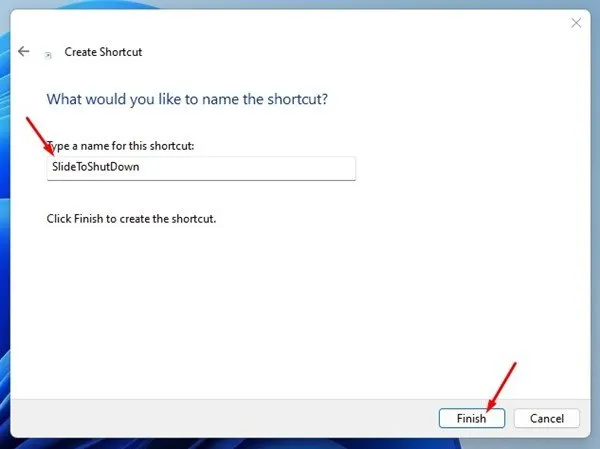Click the text "Click Finish to create the shortcut."
The width and height of the screenshot is (600, 449).
[131, 219]
